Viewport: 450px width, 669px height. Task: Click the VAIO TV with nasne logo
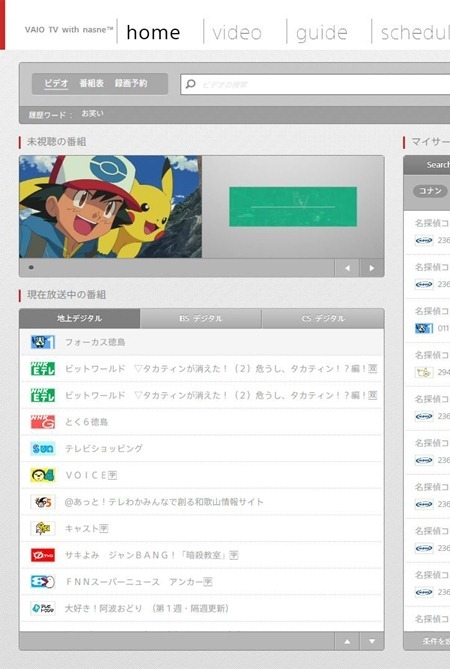tap(69, 30)
